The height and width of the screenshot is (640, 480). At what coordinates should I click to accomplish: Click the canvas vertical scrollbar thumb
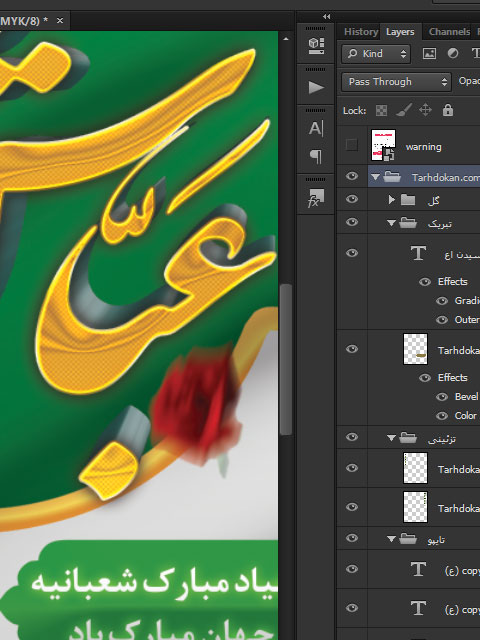click(286, 359)
